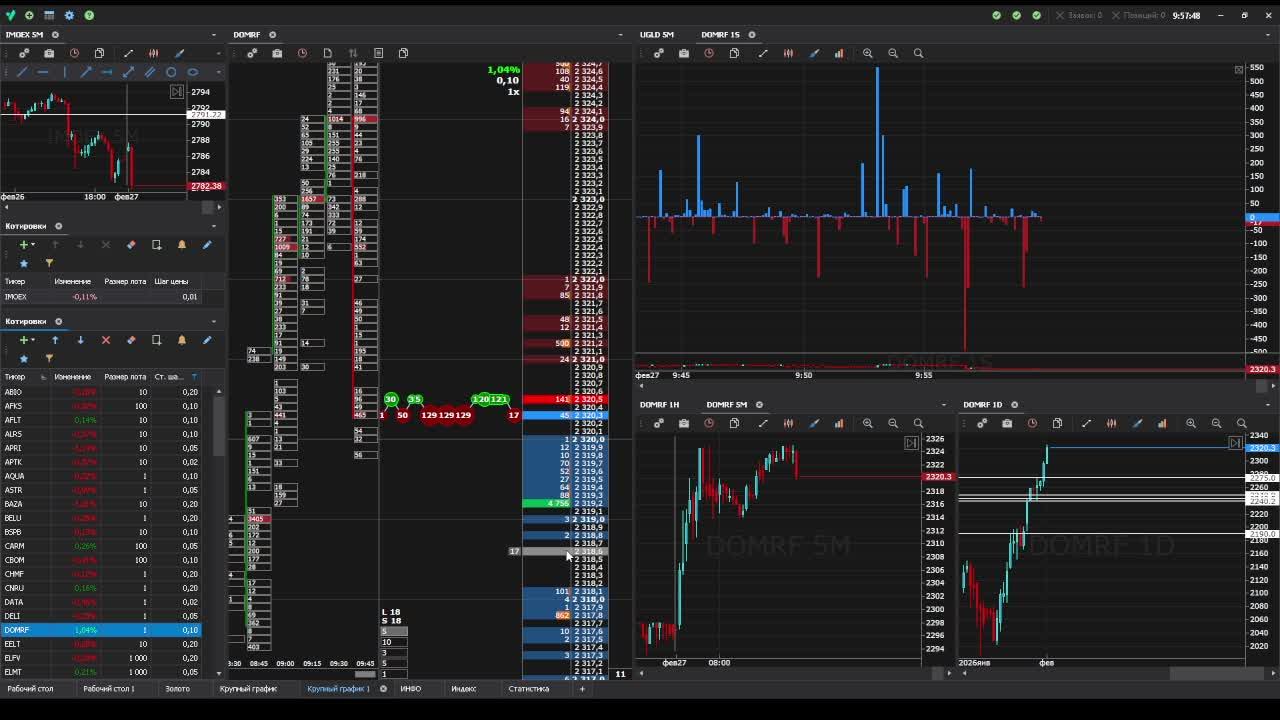Zoom out on the DOMRF 1S chart
Viewport: 1280px width, 720px height.
tap(893, 53)
